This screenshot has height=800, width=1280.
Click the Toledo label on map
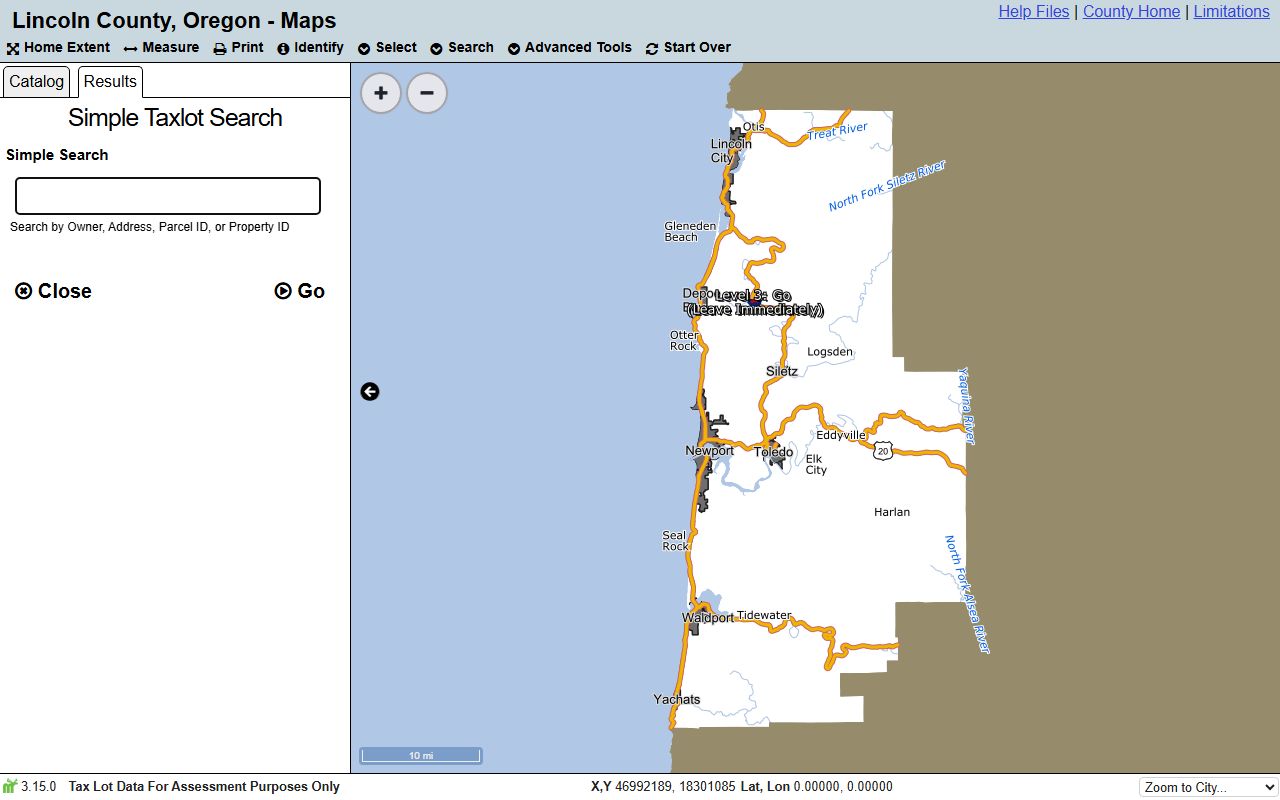tap(773, 453)
